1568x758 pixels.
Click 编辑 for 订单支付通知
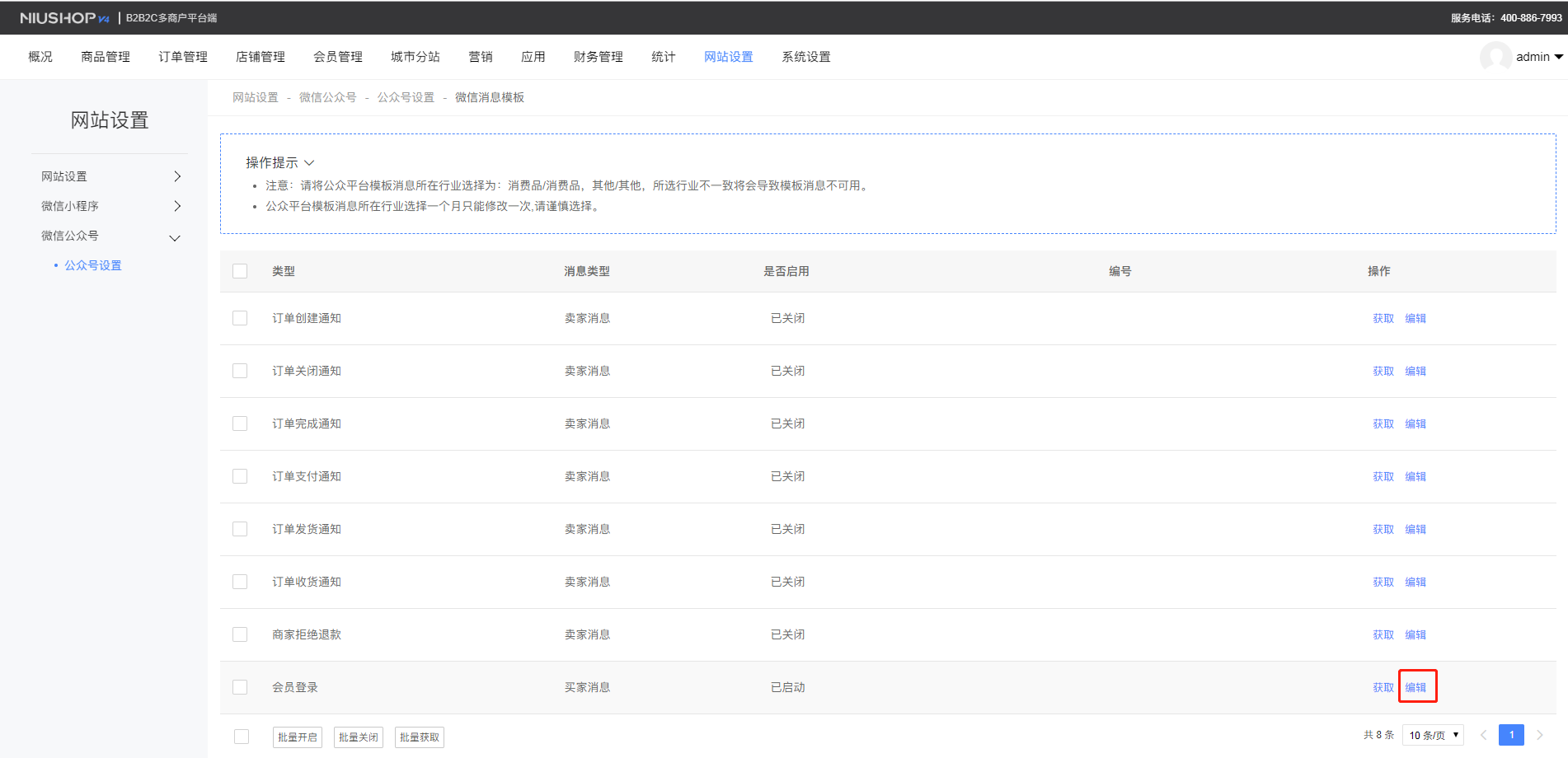tap(1415, 476)
